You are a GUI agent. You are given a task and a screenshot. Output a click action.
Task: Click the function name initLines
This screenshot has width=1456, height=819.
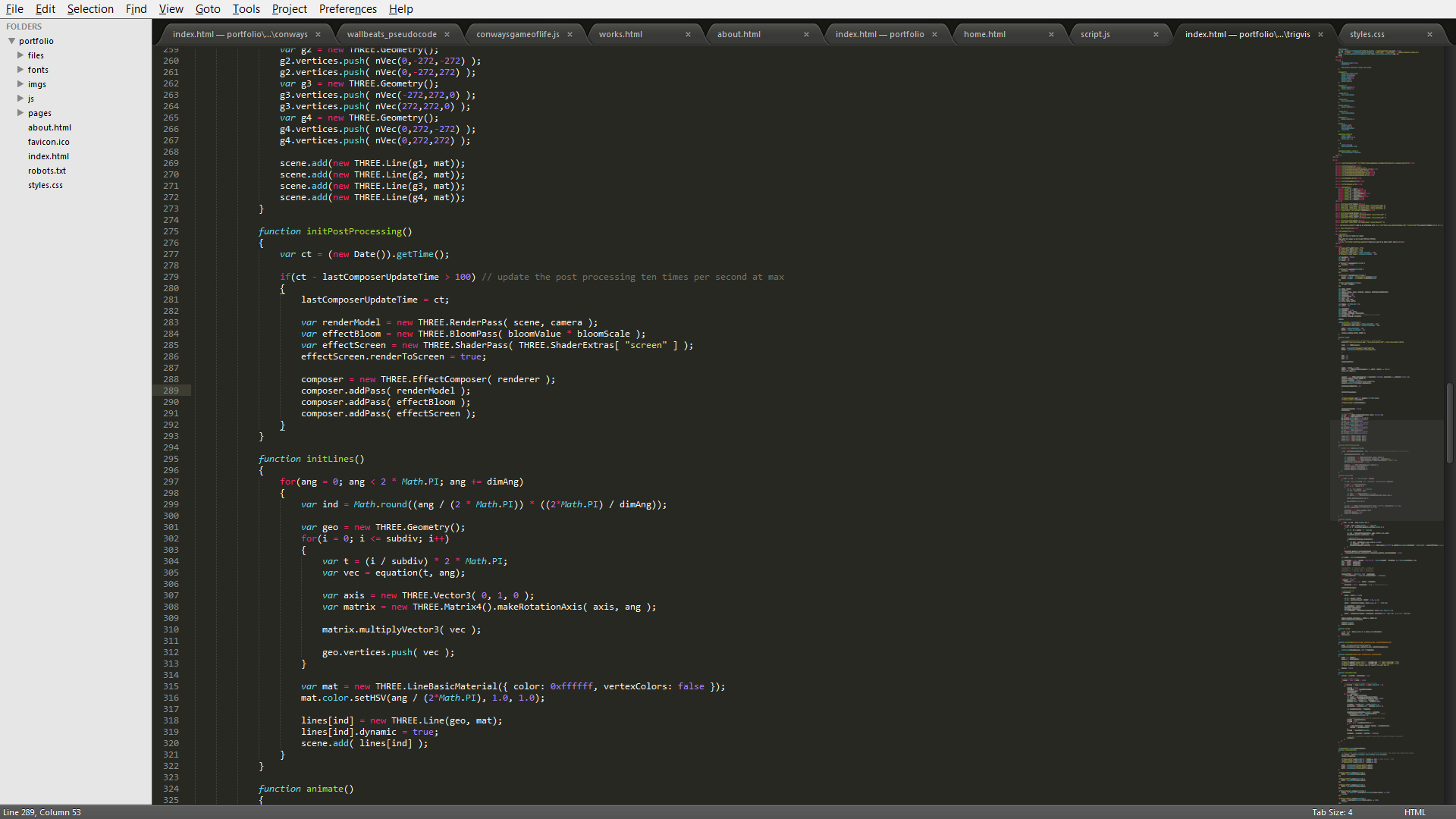point(330,459)
